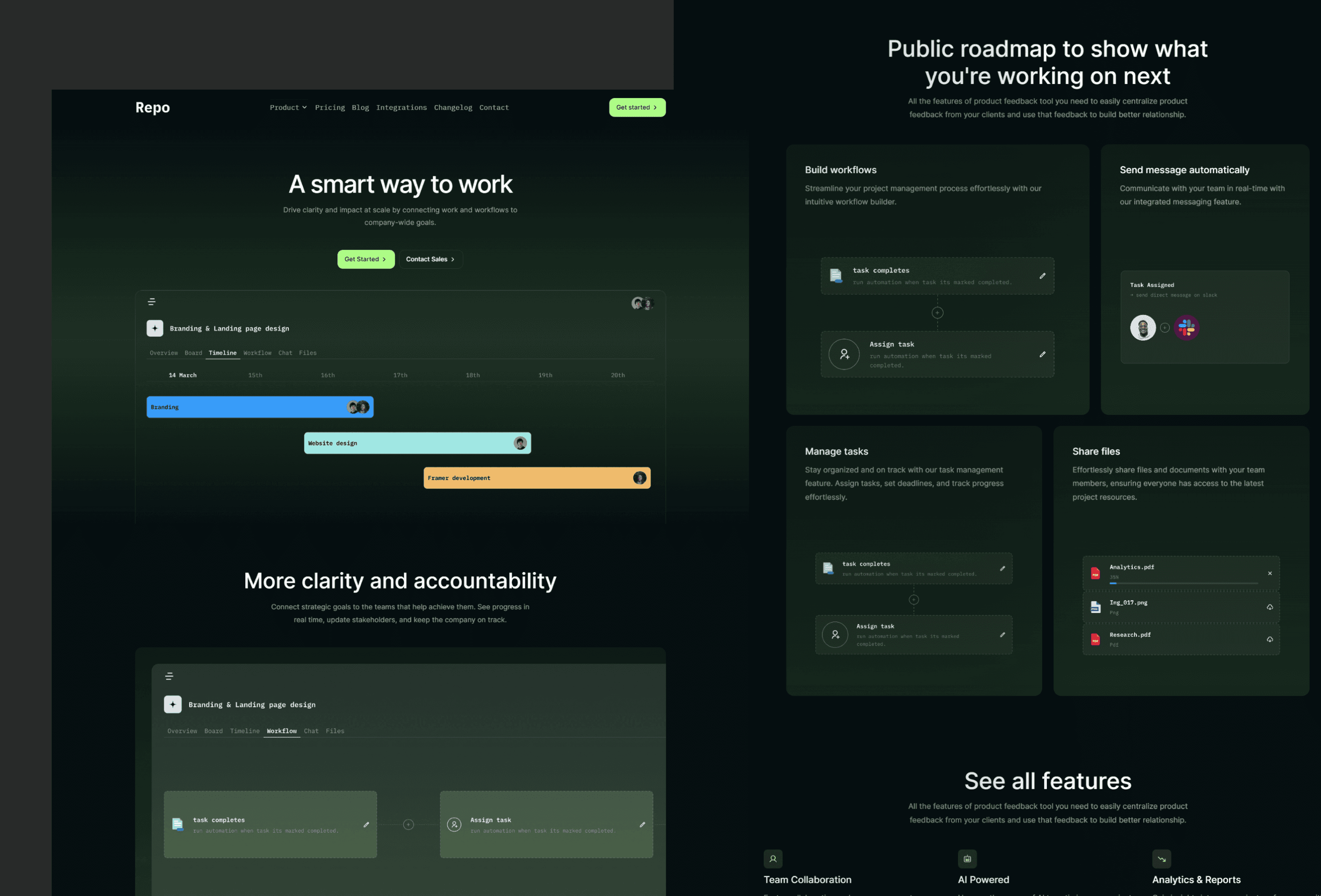Switch to Workflow tab in the timeline panel

[258, 353]
